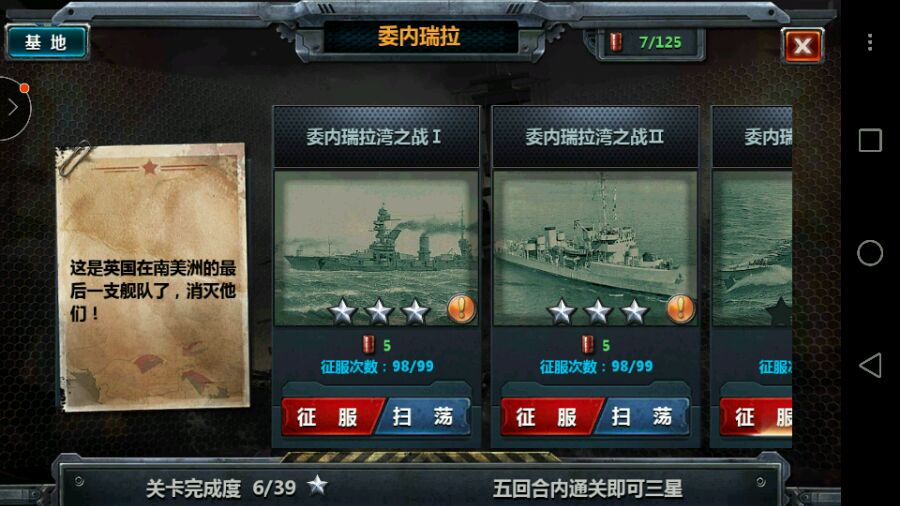The image size is (900, 506).
Task: Select the destroyer image of battle II
Action: pyautogui.click(x=596, y=248)
